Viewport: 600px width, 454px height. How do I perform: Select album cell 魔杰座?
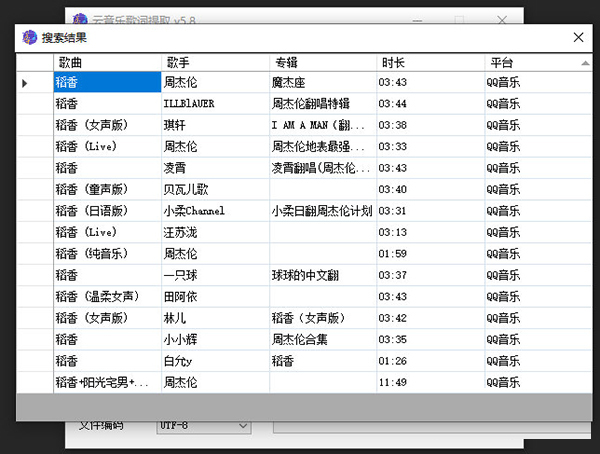click(323, 82)
